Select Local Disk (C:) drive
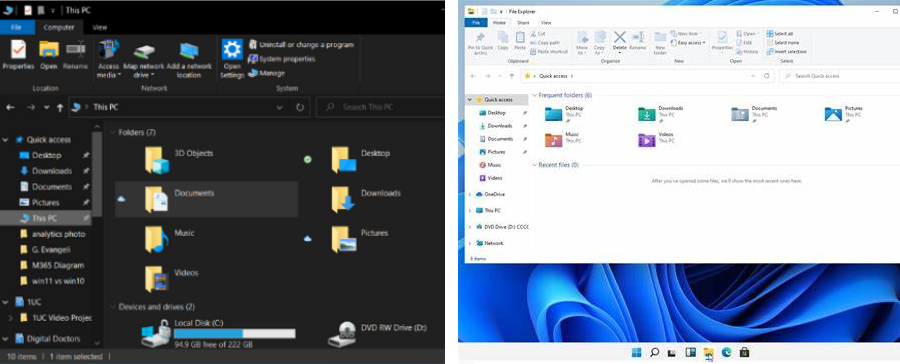The image size is (900, 364). [x=218, y=333]
